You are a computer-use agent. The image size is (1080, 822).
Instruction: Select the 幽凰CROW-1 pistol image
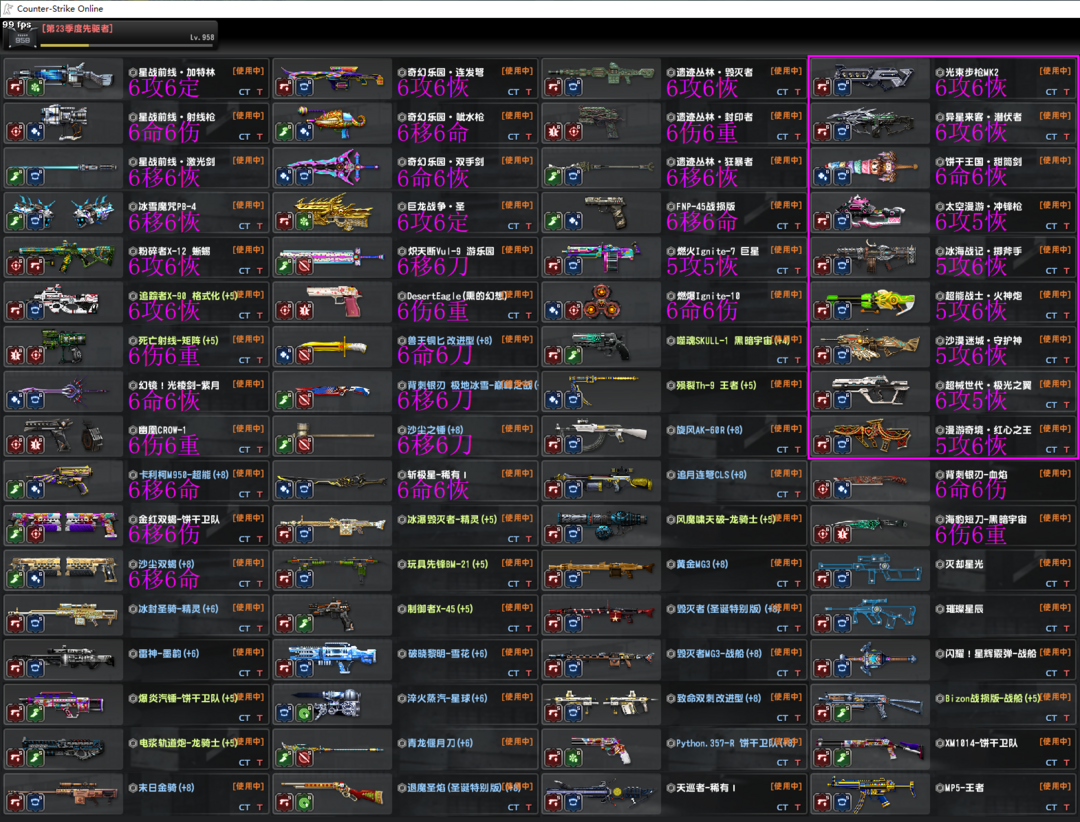[x=63, y=436]
